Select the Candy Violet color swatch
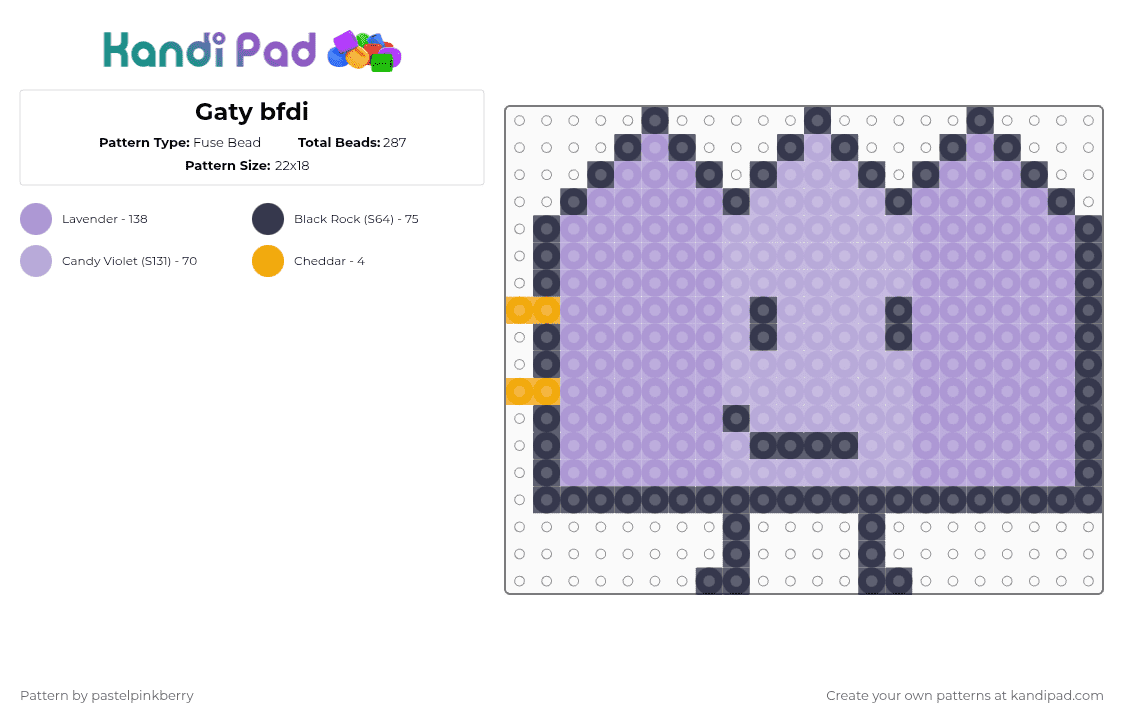The height and width of the screenshot is (720, 1124). (x=36, y=261)
